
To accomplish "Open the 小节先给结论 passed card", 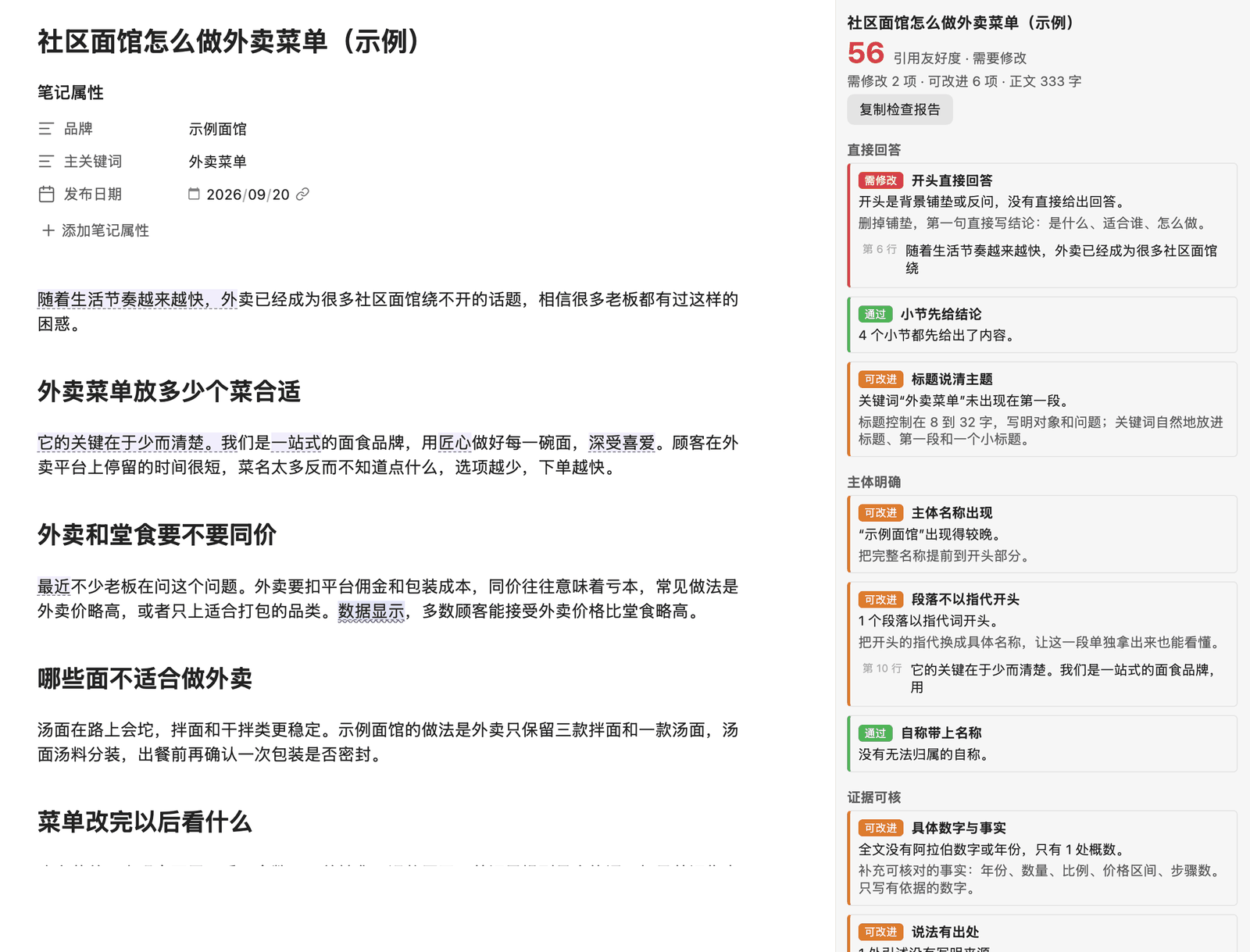I will [x=1042, y=324].
